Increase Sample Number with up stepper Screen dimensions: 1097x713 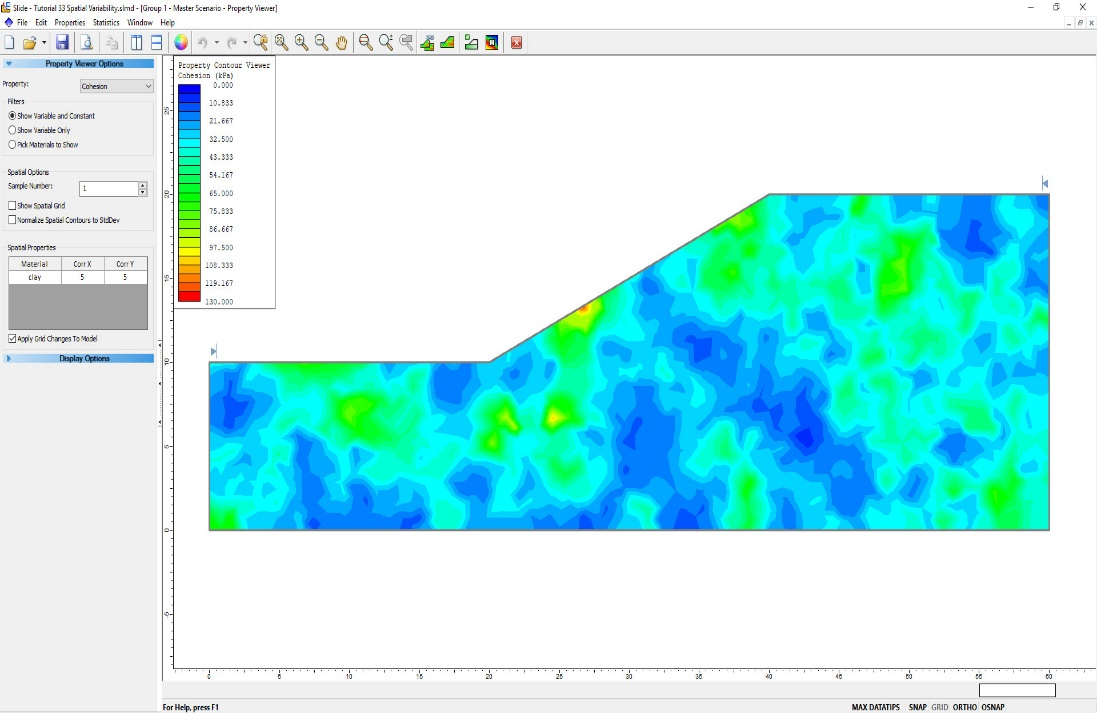pos(143,185)
